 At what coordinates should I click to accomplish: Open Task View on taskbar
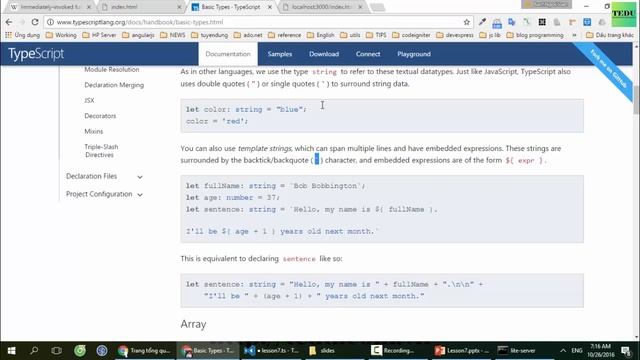(56, 351)
